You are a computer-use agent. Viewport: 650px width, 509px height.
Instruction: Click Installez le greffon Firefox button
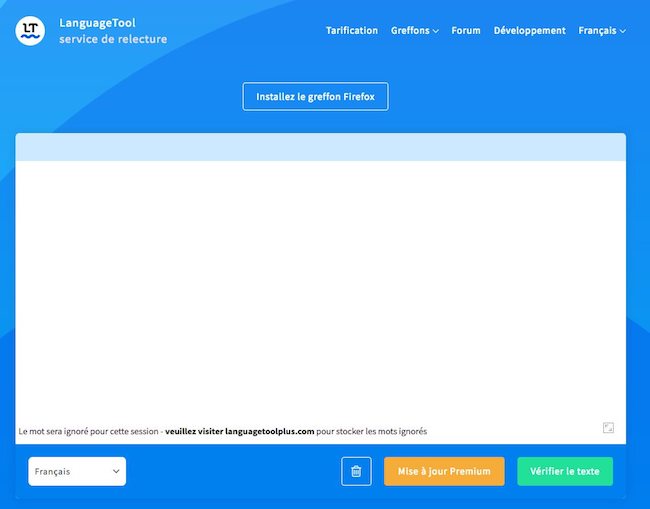[315, 97]
